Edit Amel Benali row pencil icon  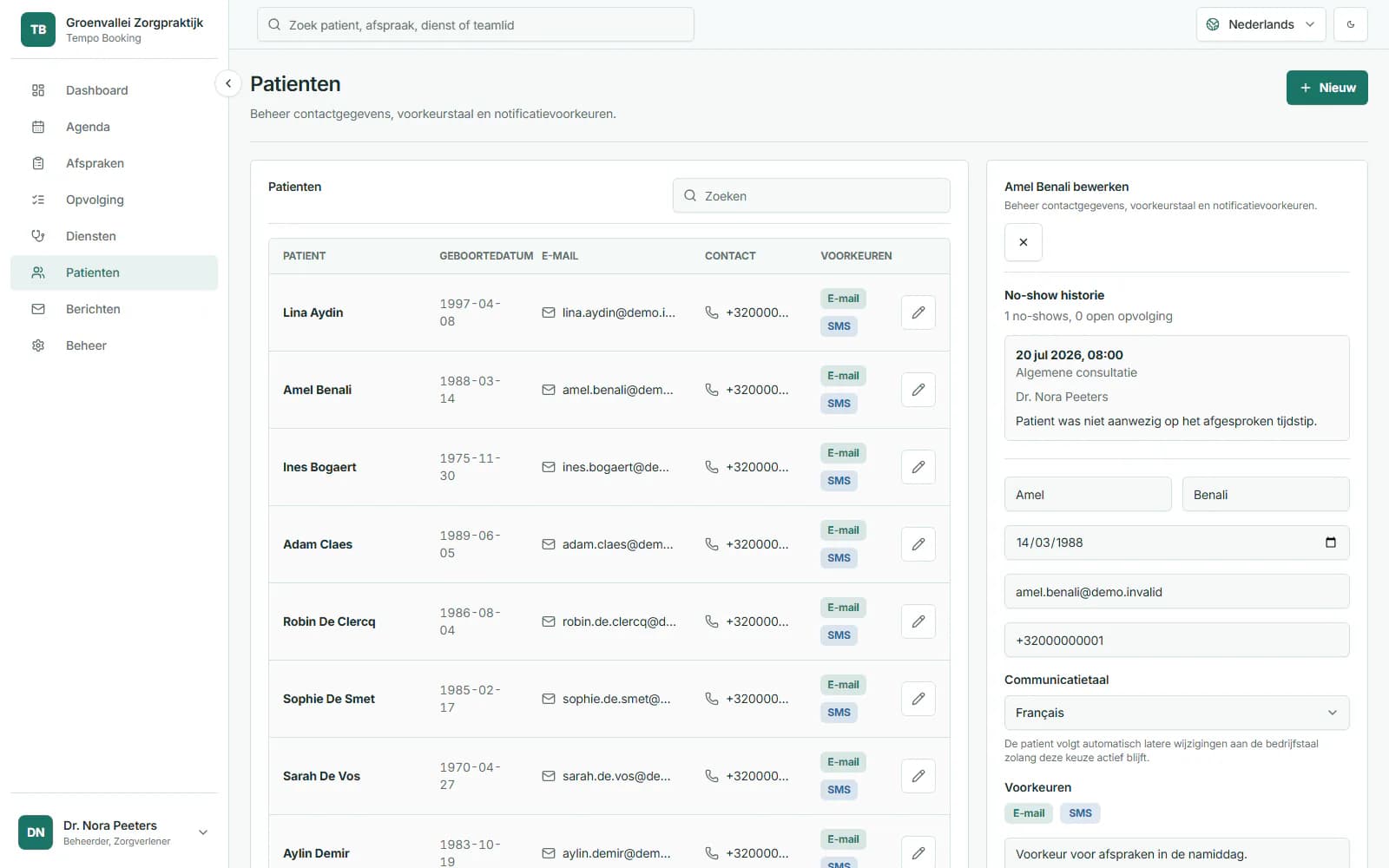tap(918, 390)
